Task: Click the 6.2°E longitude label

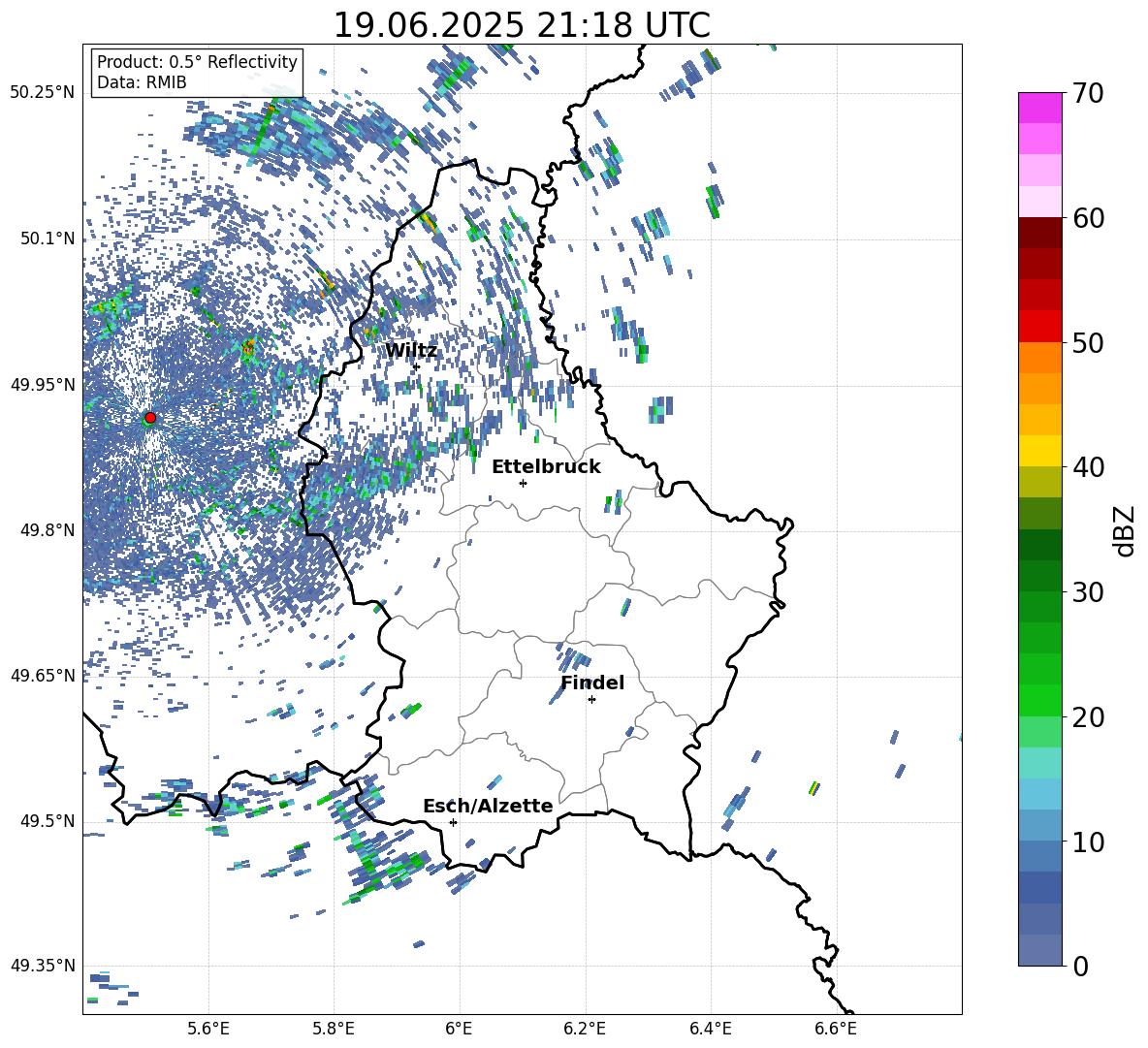Action: 585,1029
